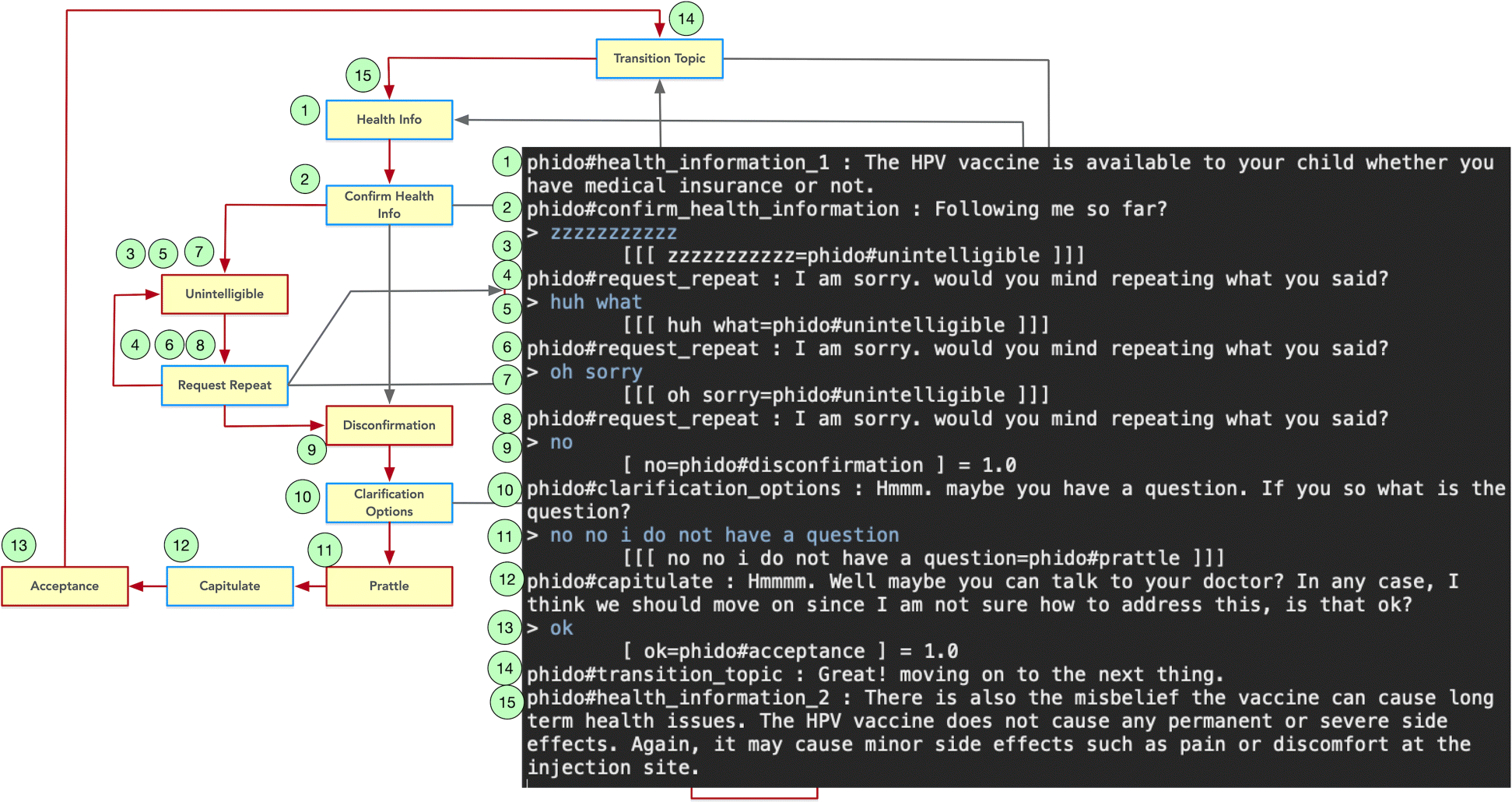Screen dimensions: 1512x802
Task: Select the Unintelligible node
Action: coord(224,294)
